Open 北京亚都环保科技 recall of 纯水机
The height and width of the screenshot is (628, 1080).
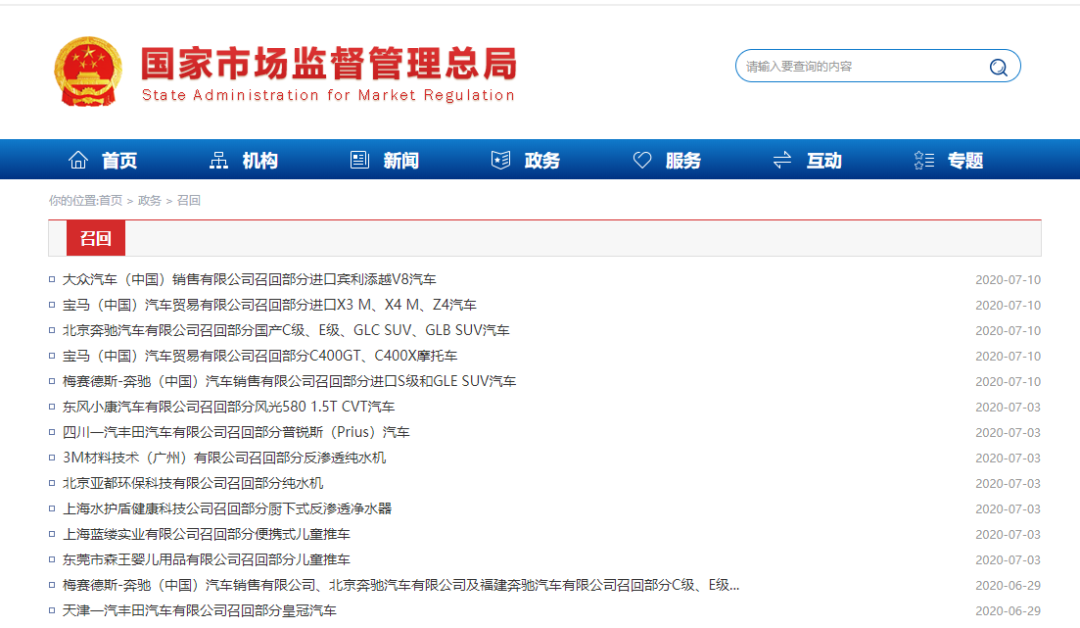click(x=193, y=483)
